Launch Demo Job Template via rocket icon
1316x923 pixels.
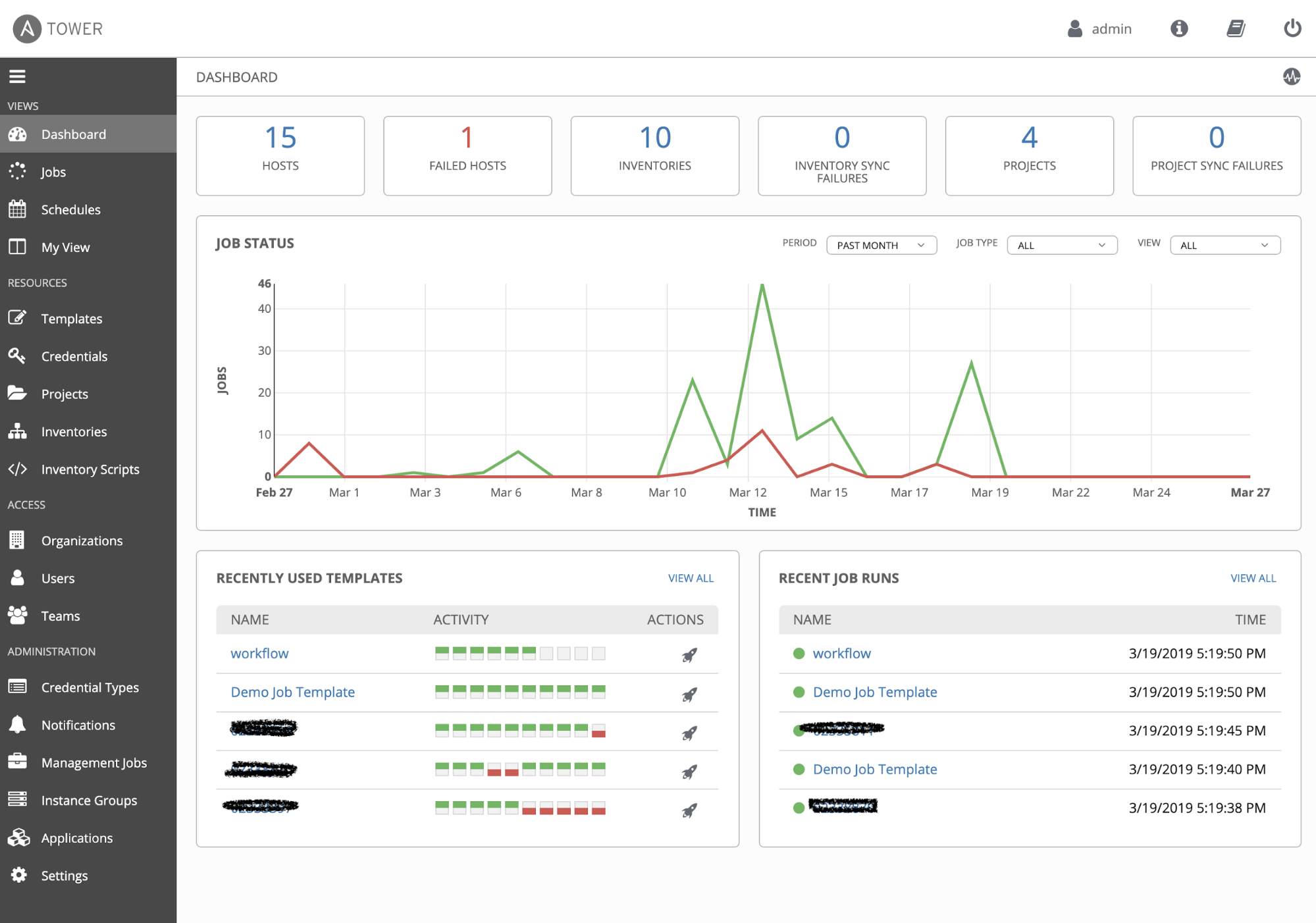point(689,694)
